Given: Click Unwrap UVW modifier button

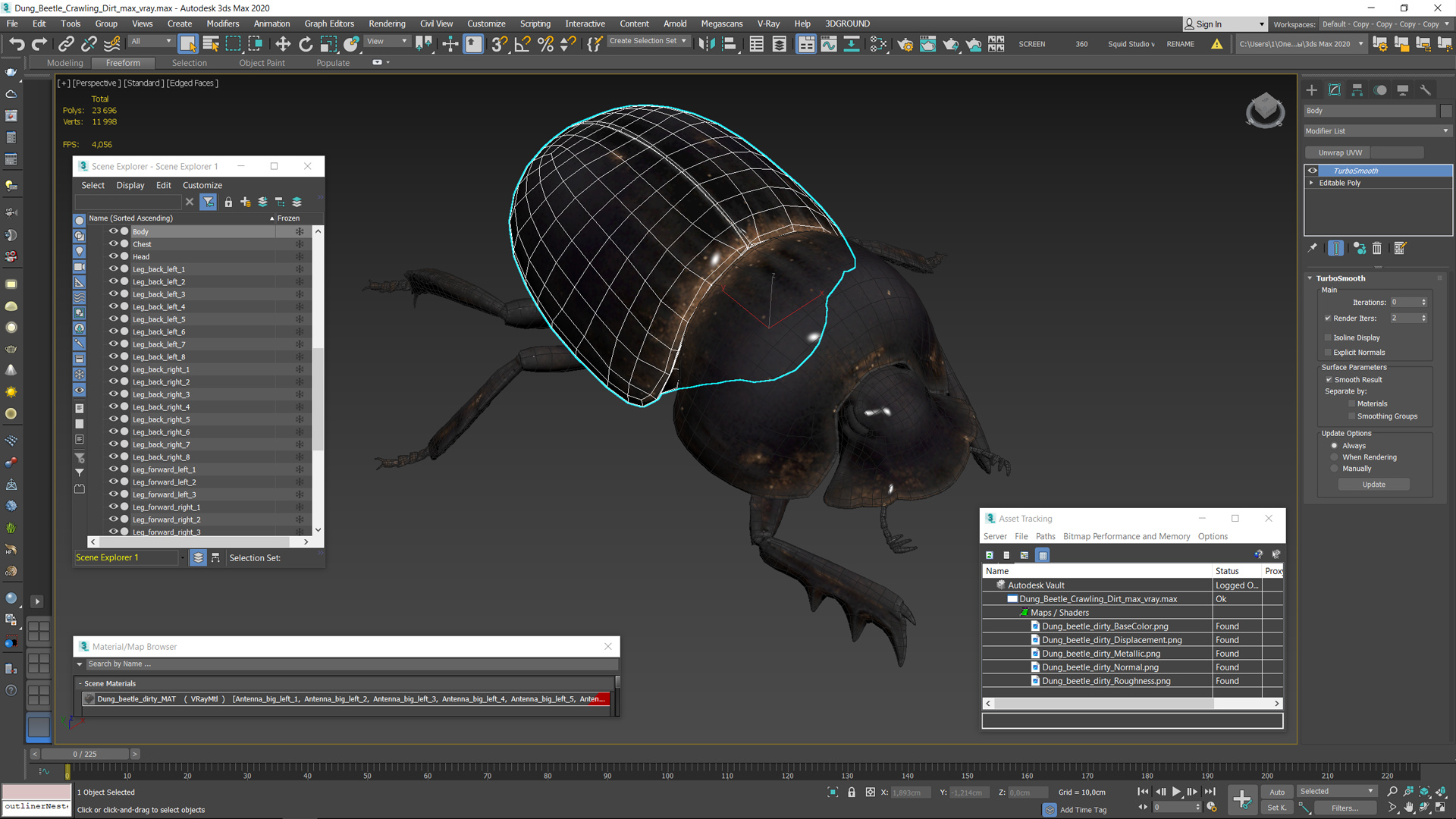Looking at the screenshot, I should click(1341, 152).
